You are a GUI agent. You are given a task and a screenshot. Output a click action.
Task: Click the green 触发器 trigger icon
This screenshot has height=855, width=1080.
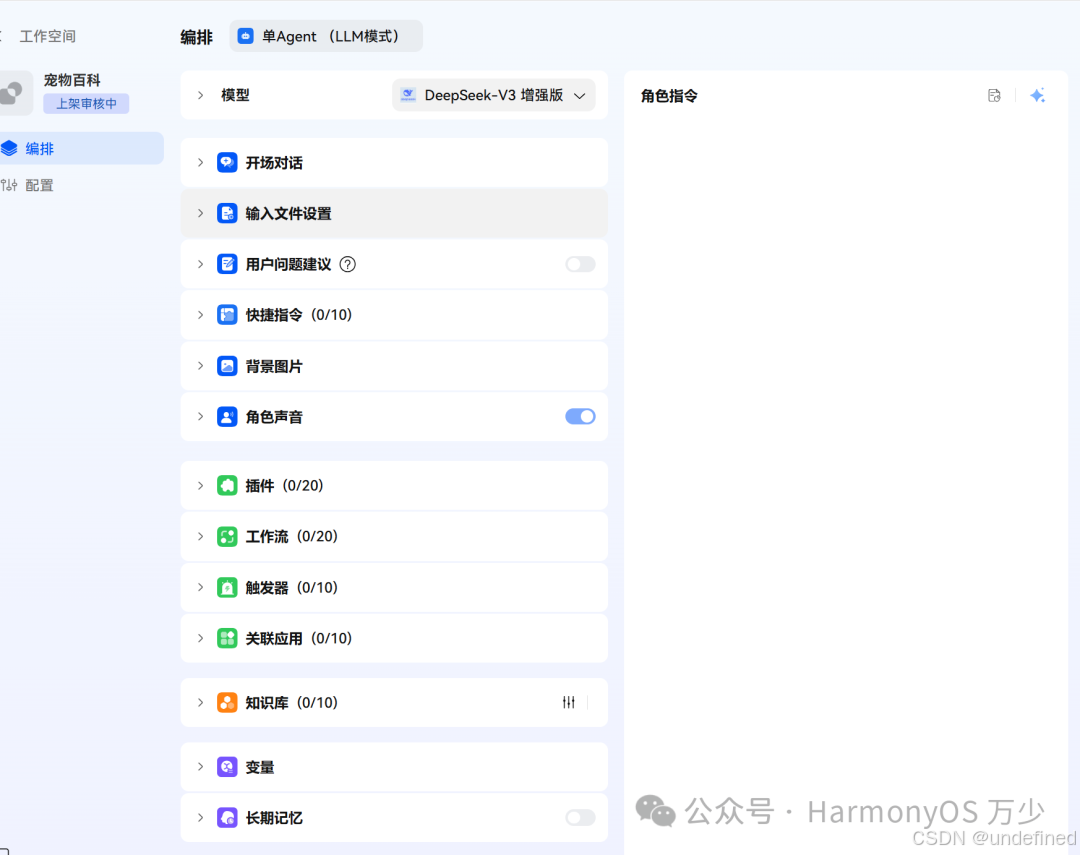click(x=227, y=588)
